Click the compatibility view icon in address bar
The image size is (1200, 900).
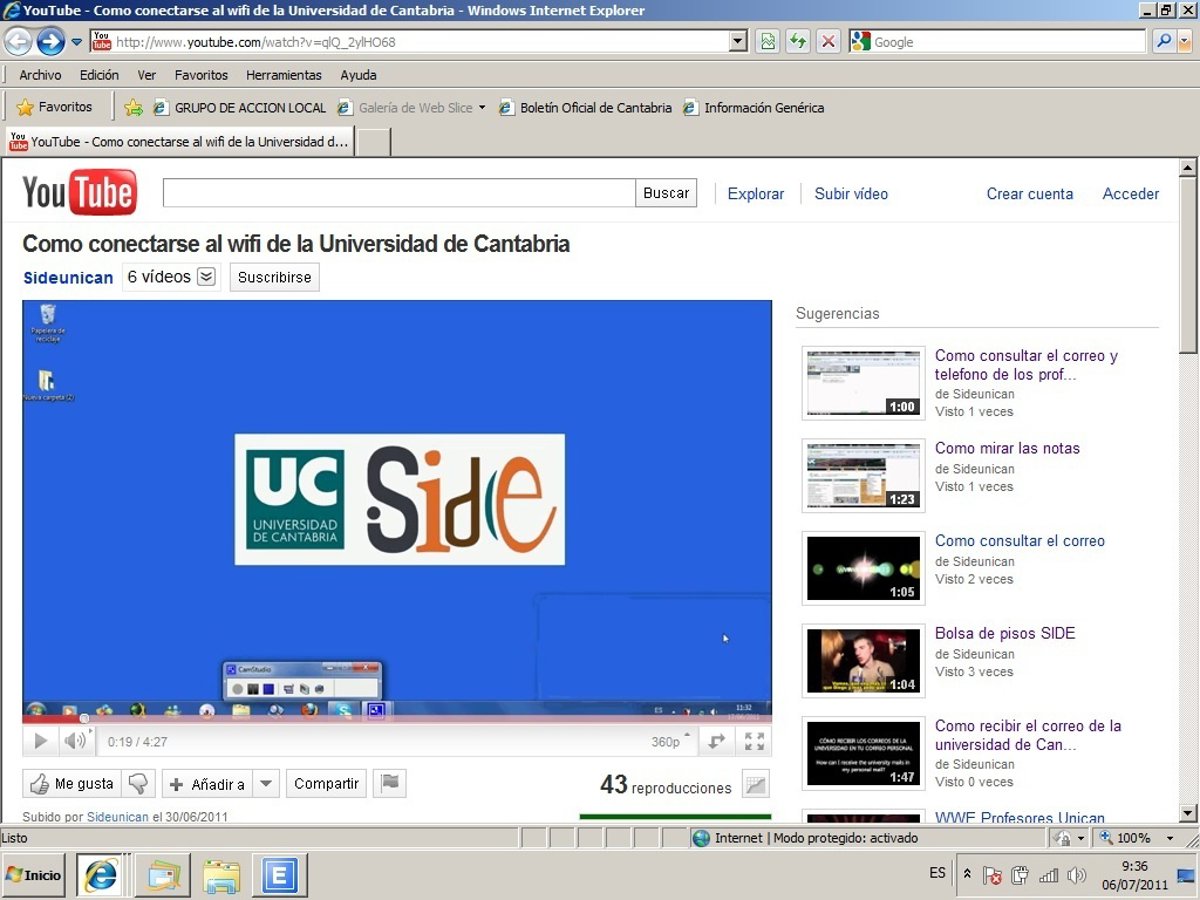pyautogui.click(x=767, y=42)
